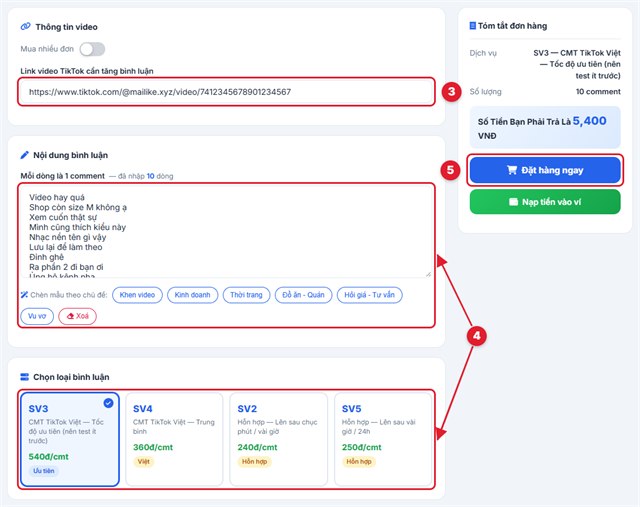Click the TikTok video link input field

227,92
